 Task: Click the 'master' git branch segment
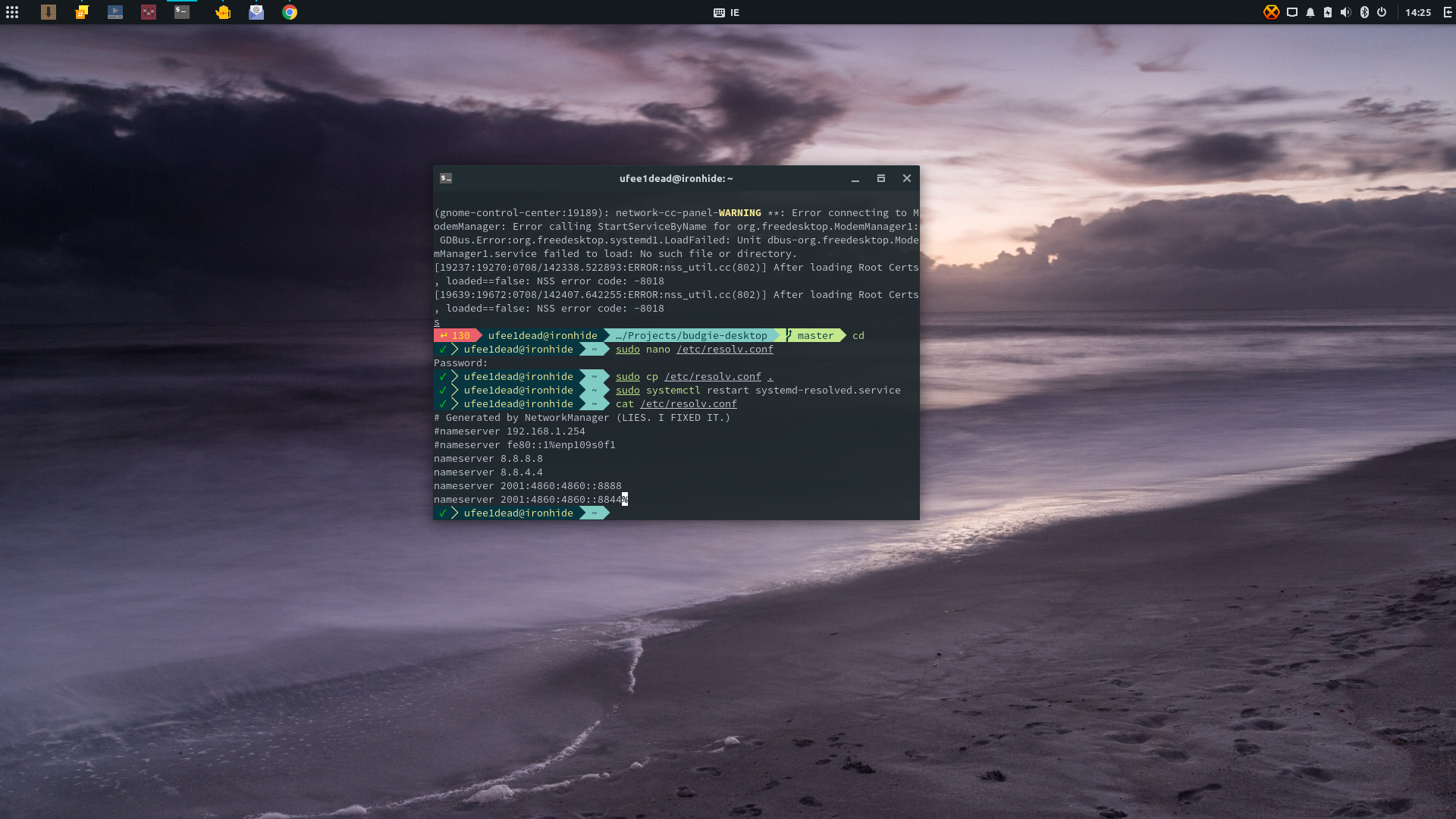coord(814,335)
